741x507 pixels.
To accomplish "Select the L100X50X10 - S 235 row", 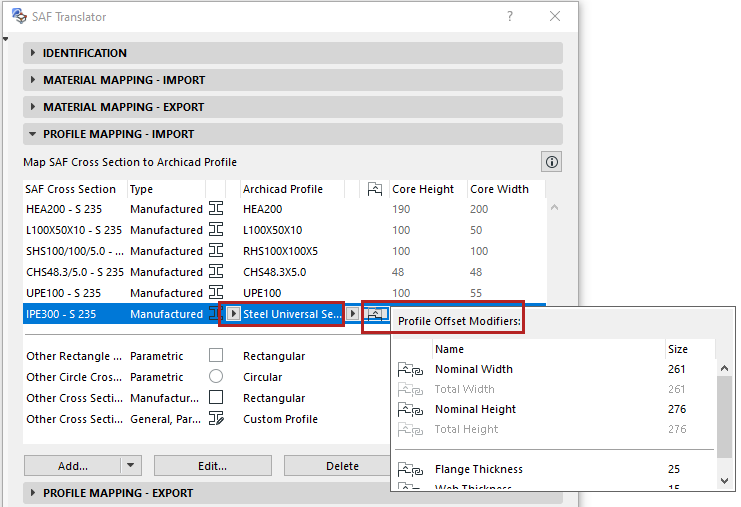I will [x=284, y=230].
